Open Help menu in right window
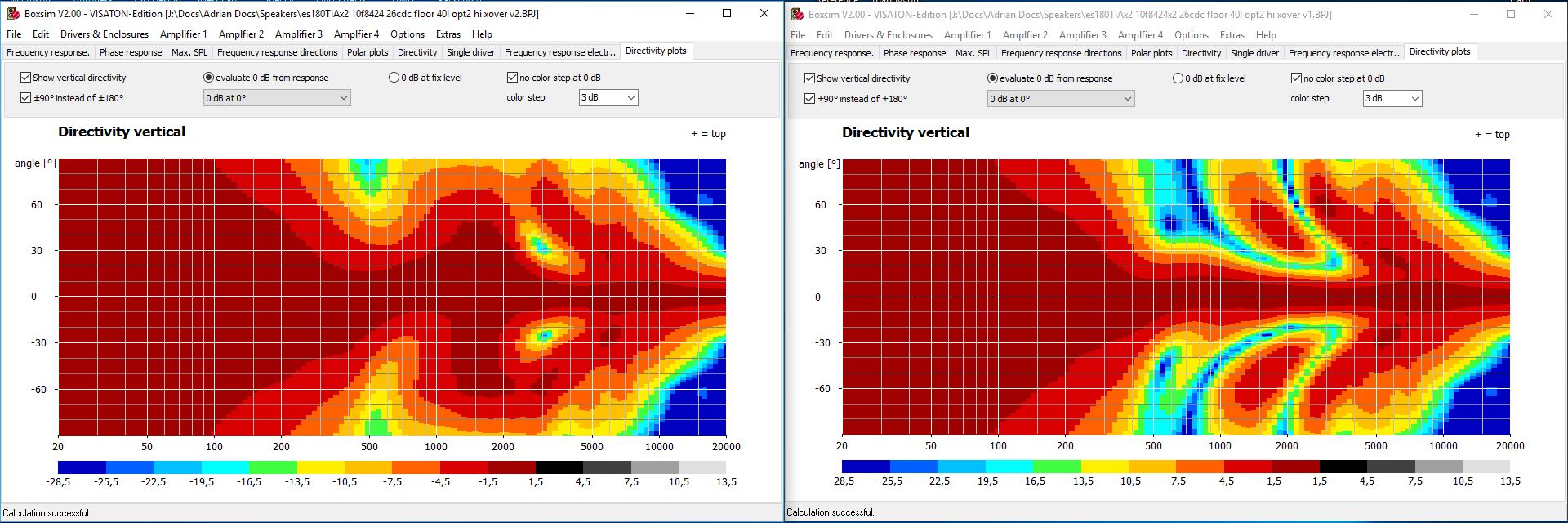 point(1266,35)
